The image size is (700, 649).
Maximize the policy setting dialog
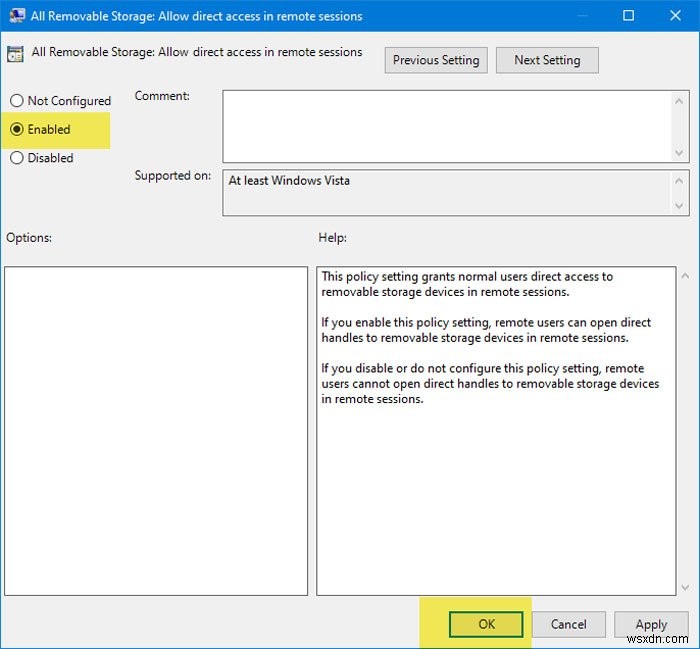(x=627, y=16)
